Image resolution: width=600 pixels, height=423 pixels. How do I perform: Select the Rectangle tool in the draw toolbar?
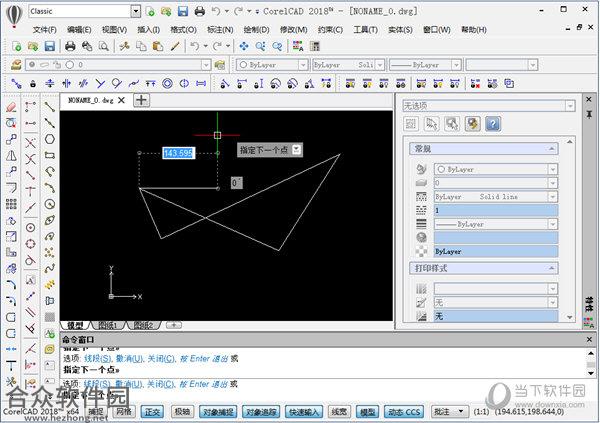(x=50, y=155)
